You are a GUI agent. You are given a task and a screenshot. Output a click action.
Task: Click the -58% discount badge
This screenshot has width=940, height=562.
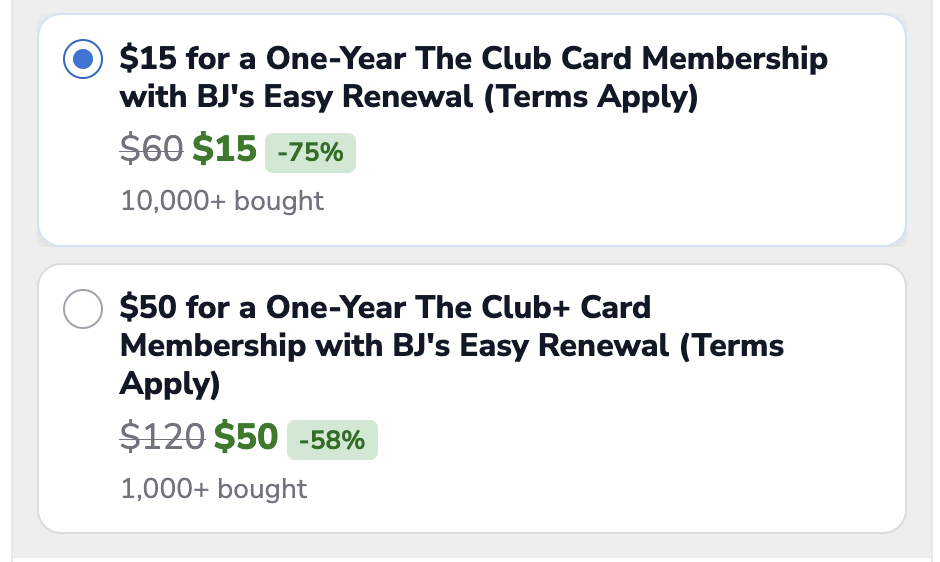(x=332, y=440)
